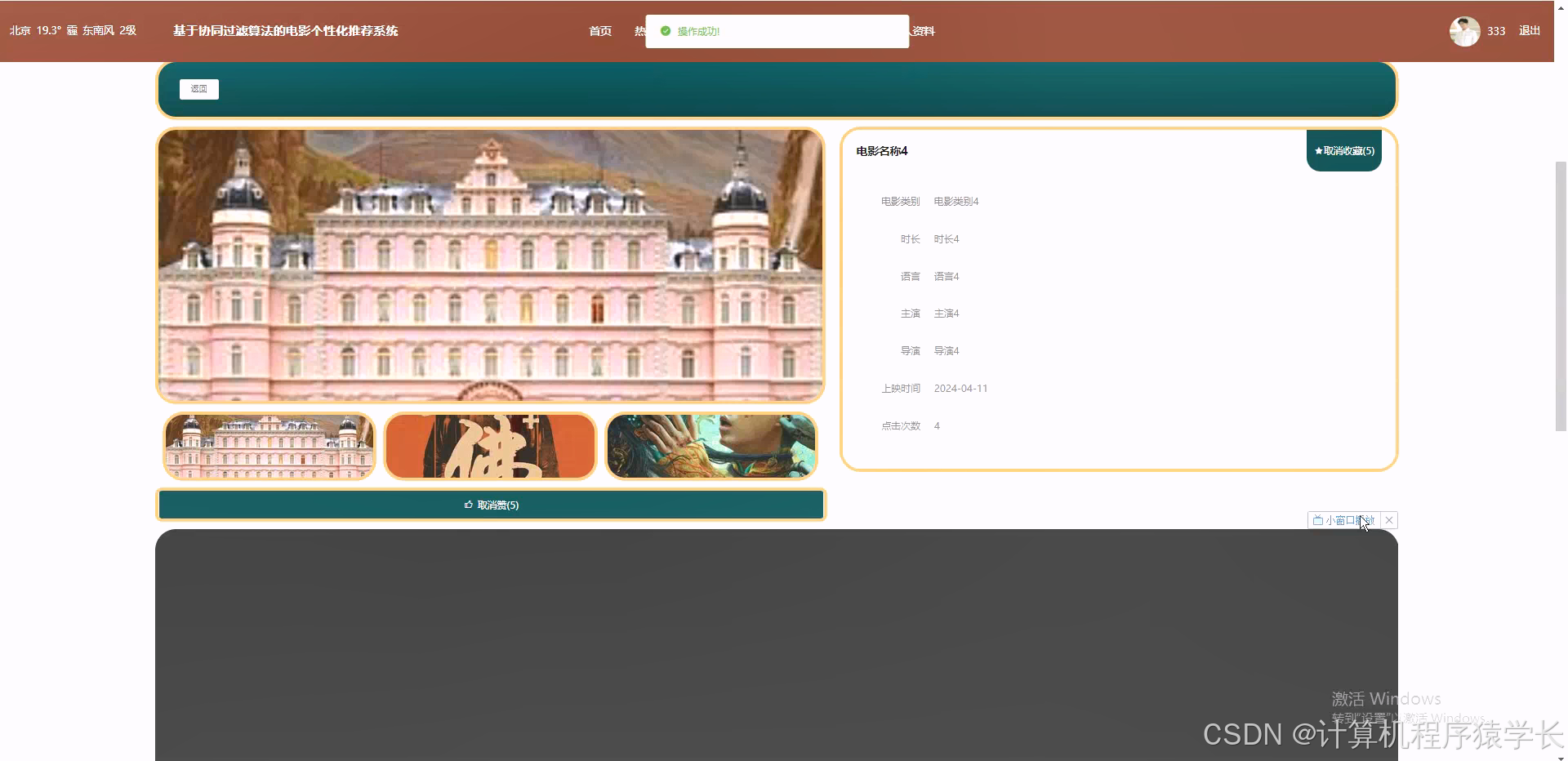The height and width of the screenshot is (761, 1568).
Task: Click 退出 to log out
Action: coord(1528,31)
